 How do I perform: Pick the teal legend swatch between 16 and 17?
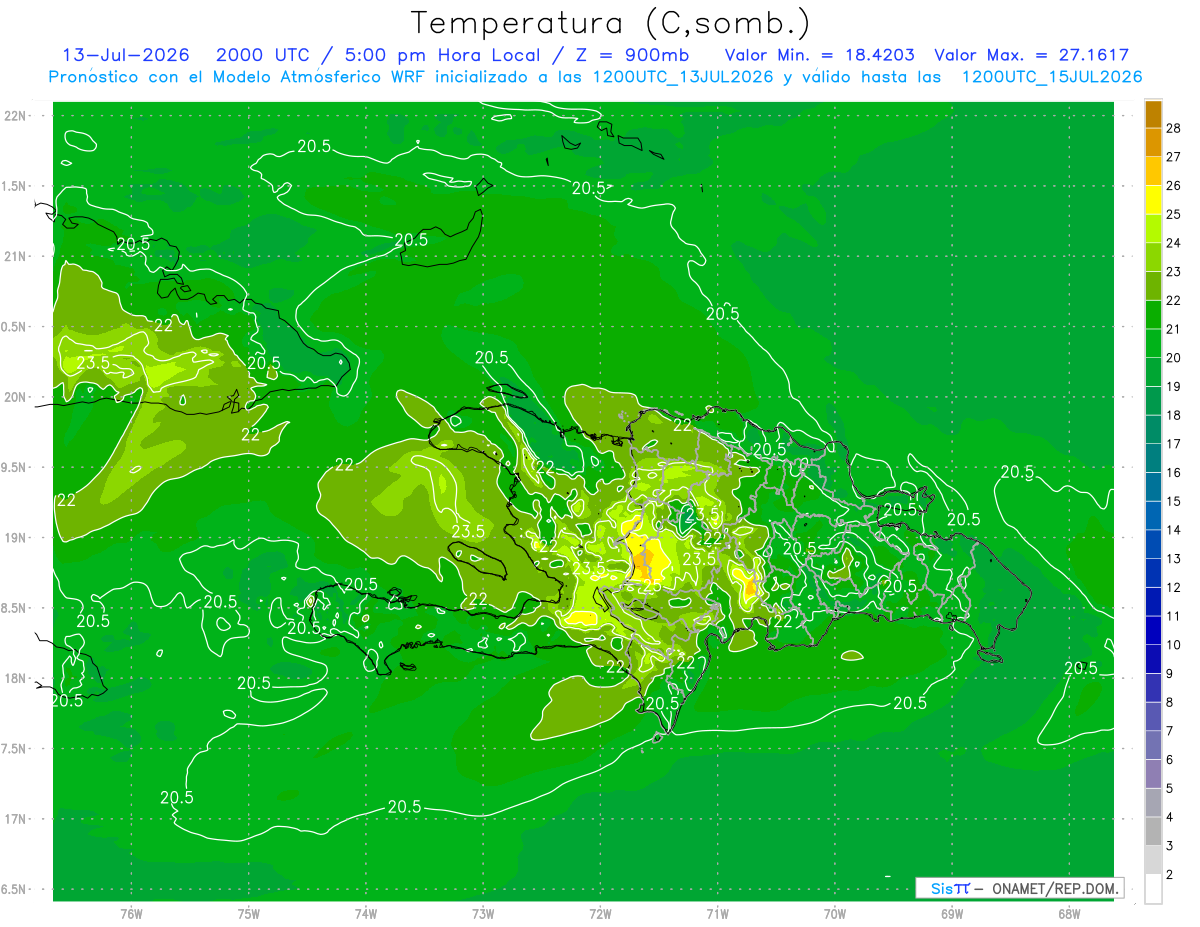click(x=1153, y=458)
